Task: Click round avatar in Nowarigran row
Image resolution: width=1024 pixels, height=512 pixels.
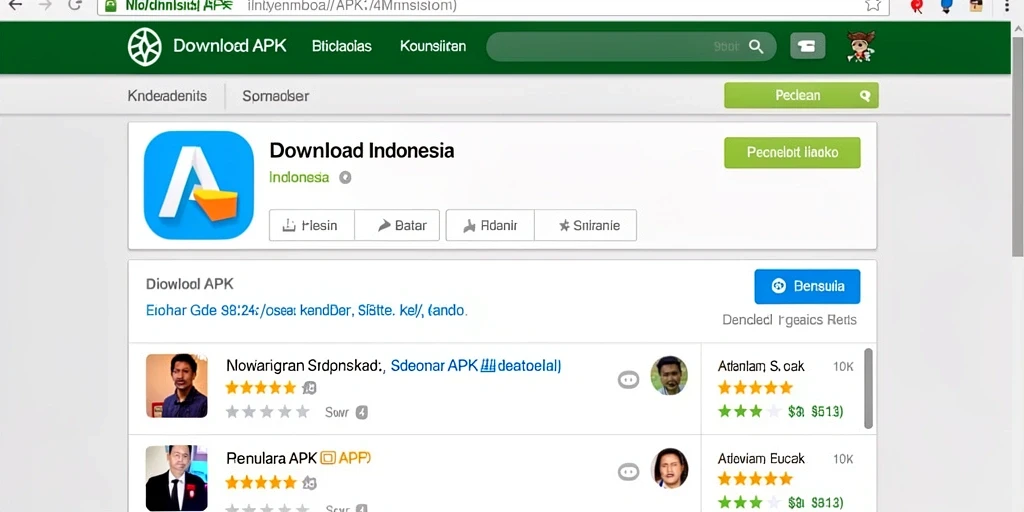Action: [x=669, y=375]
